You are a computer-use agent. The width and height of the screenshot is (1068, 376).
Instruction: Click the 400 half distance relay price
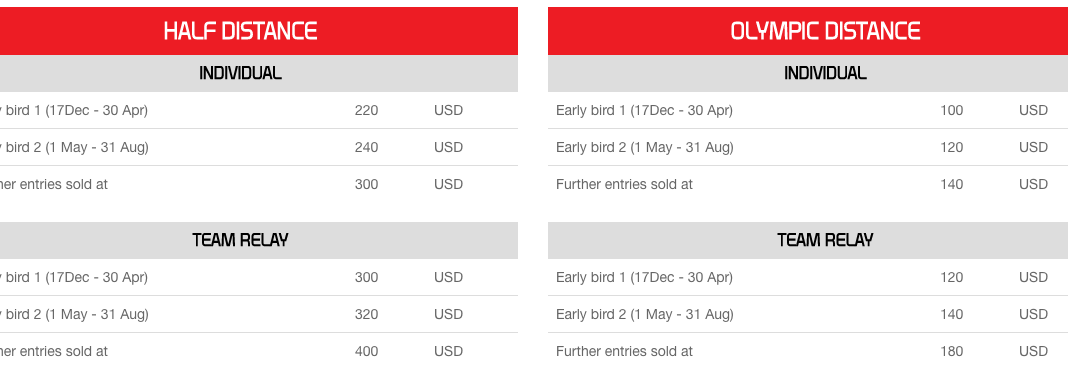pyautogui.click(x=366, y=351)
